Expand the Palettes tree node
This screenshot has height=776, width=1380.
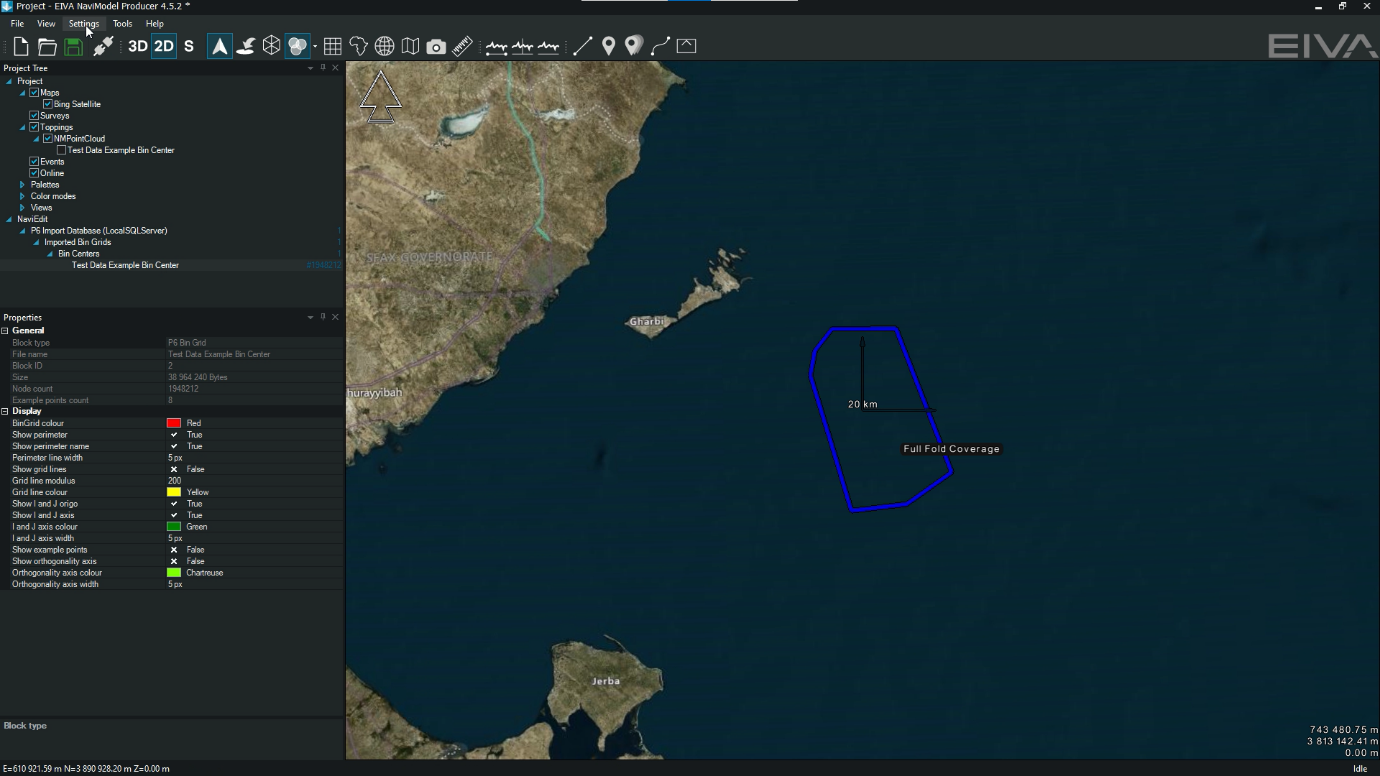pyautogui.click(x=22, y=184)
